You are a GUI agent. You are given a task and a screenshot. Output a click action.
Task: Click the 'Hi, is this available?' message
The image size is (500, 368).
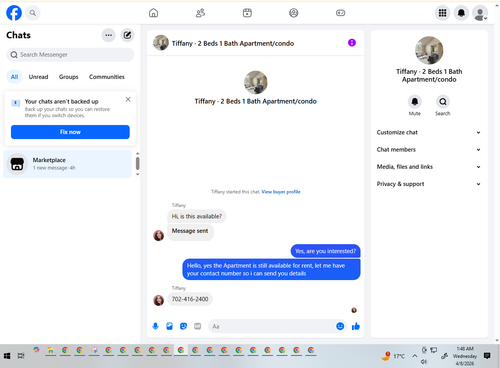197,216
